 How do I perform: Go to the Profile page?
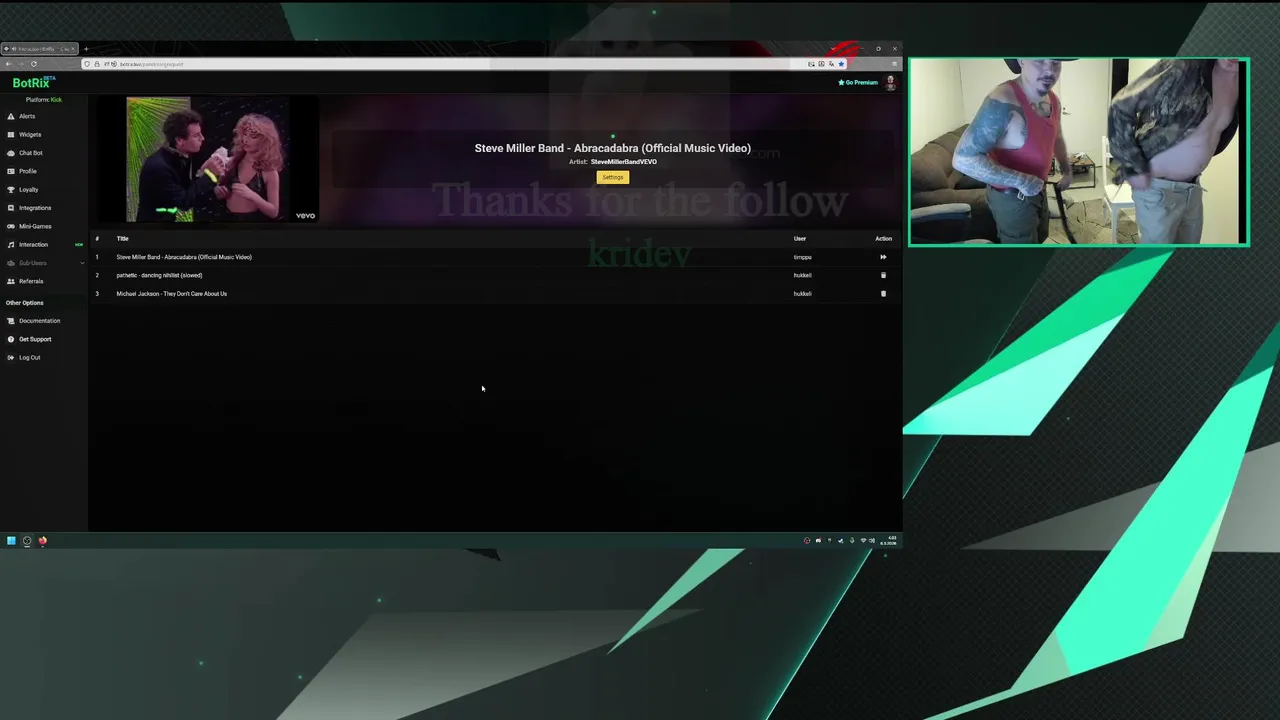point(28,171)
